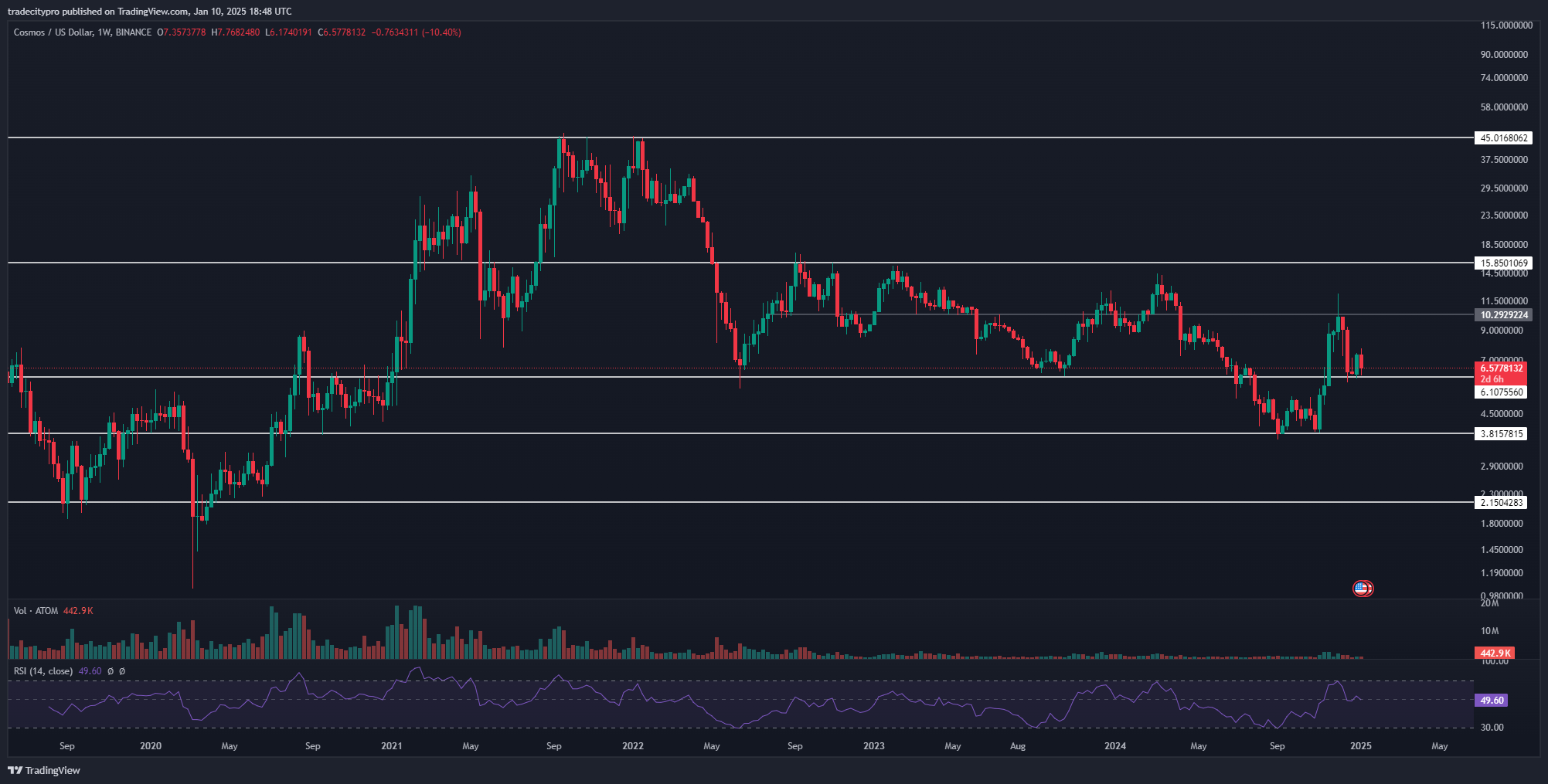Click the 10M volume axis tick
Screen dimensions: 1548x784
coord(1489,632)
